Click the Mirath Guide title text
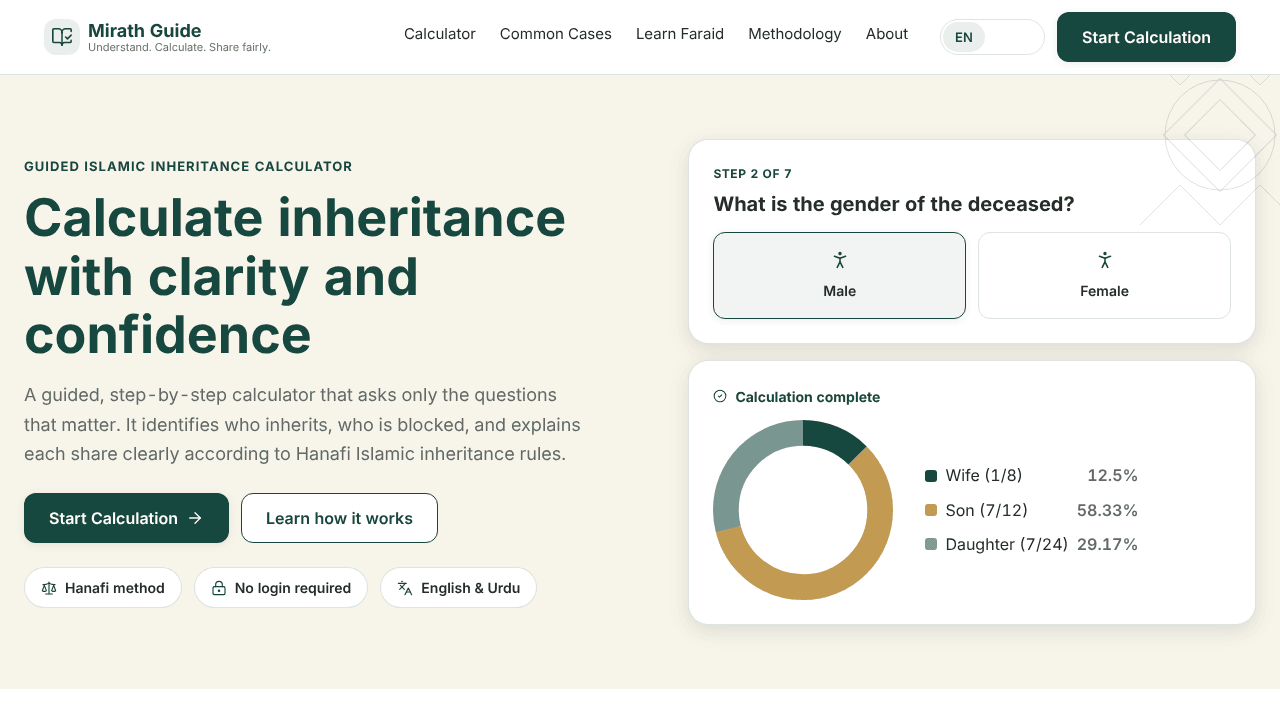The height and width of the screenshot is (720, 1280). coord(145,31)
